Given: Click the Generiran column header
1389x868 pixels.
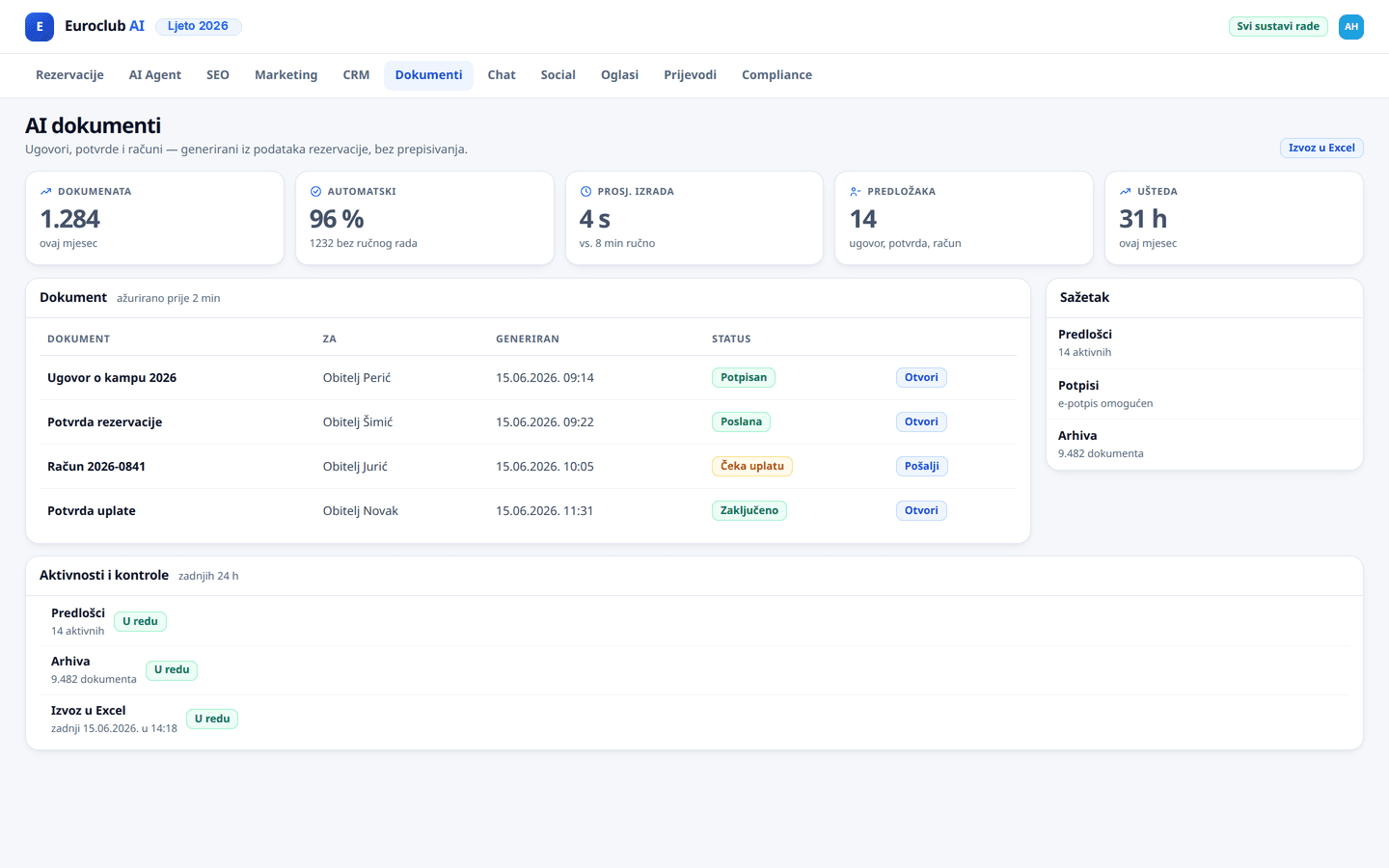Looking at the screenshot, I should 528,339.
